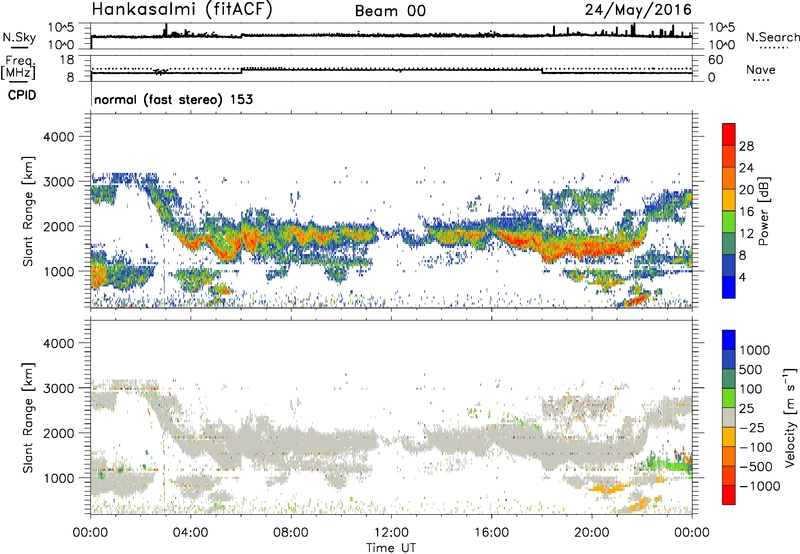This screenshot has width=800, height=554.
Task: Click the '-100' label on Velocity scale
Action: [756, 447]
